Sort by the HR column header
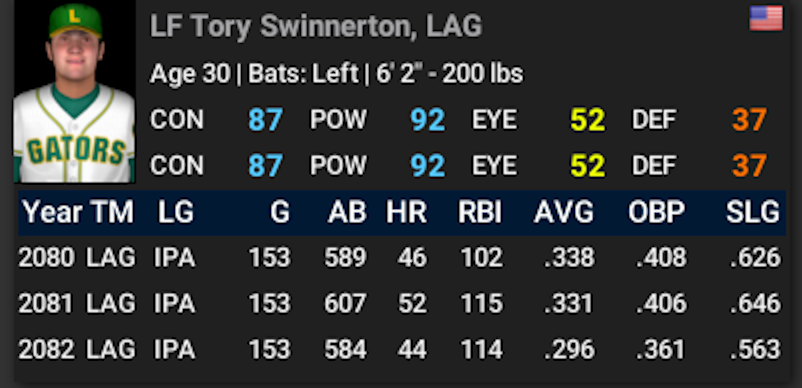The width and height of the screenshot is (802, 388). tap(406, 212)
